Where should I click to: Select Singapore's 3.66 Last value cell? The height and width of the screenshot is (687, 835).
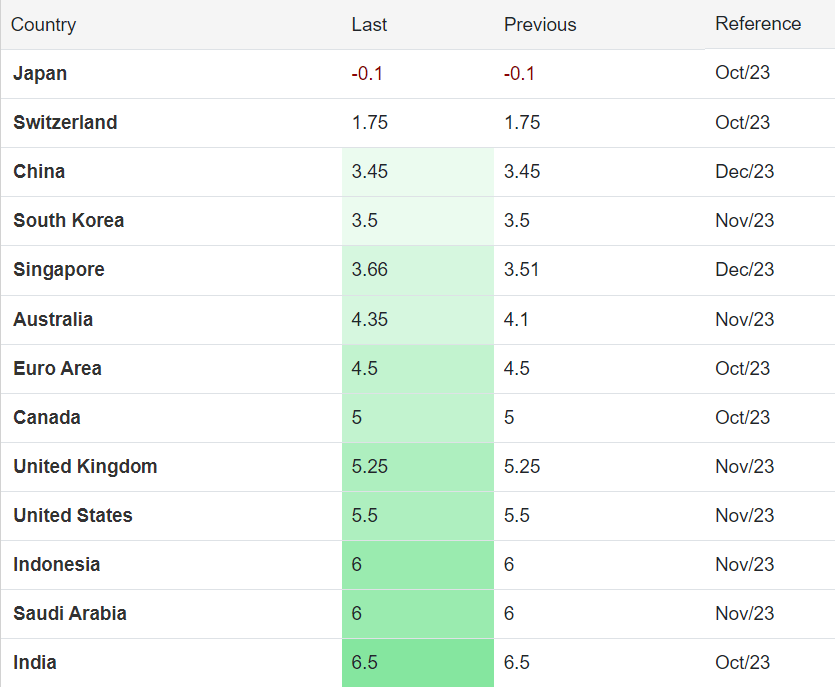[x=418, y=270]
